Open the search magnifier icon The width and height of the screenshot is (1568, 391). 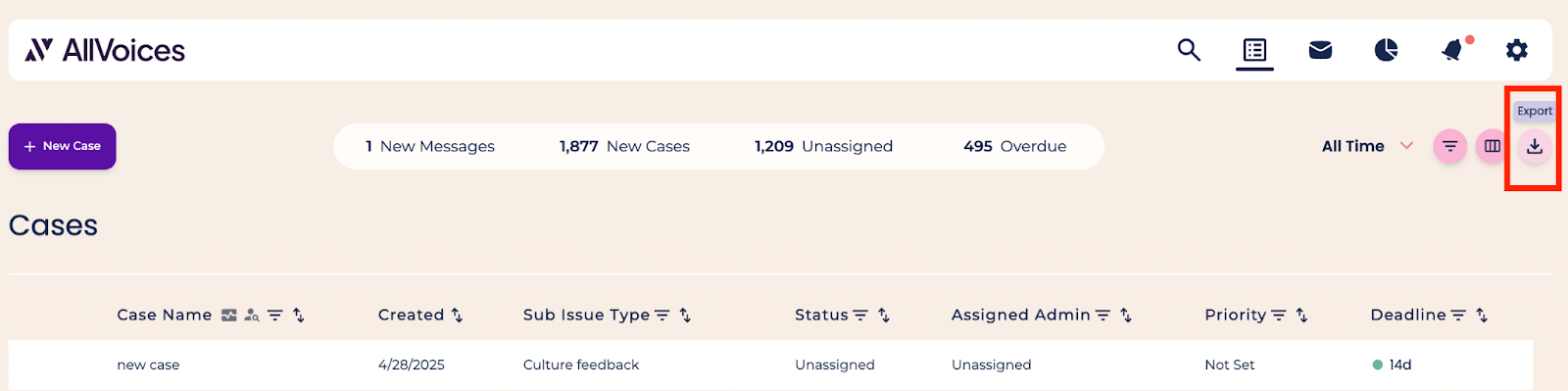pyautogui.click(x=1189, y=50)
